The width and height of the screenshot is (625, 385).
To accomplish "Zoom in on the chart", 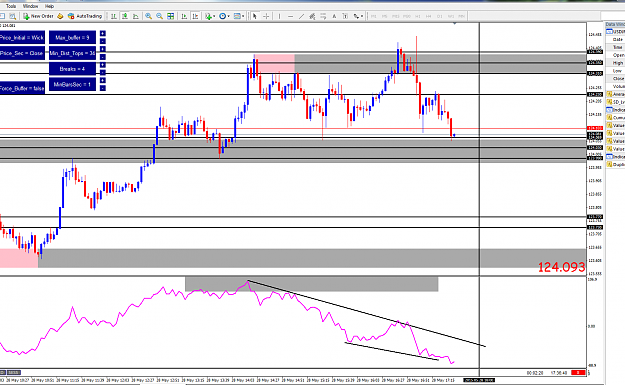I will tap(148, 16).
